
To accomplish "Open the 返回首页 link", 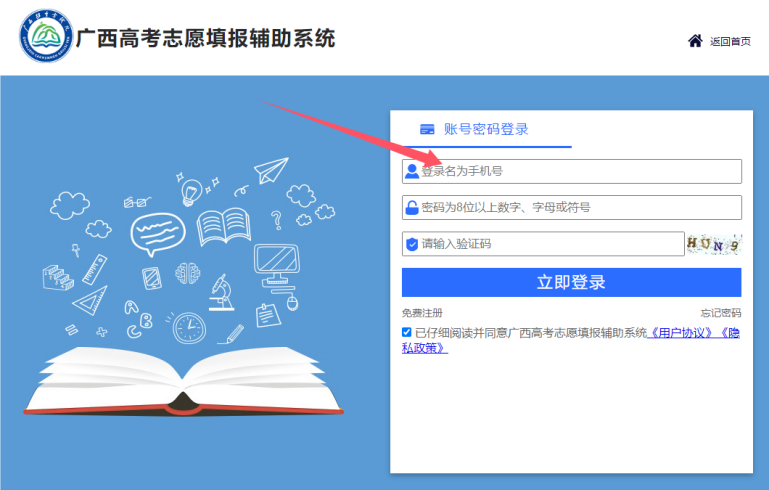I will click(x=730, y=41).
